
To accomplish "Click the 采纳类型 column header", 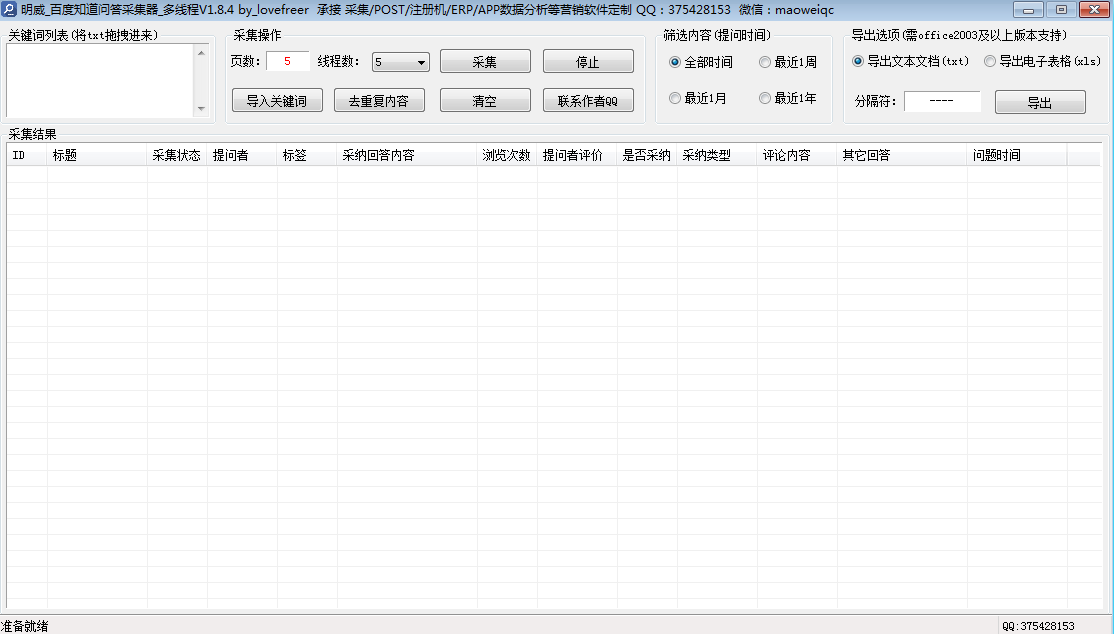I will 717,155.
